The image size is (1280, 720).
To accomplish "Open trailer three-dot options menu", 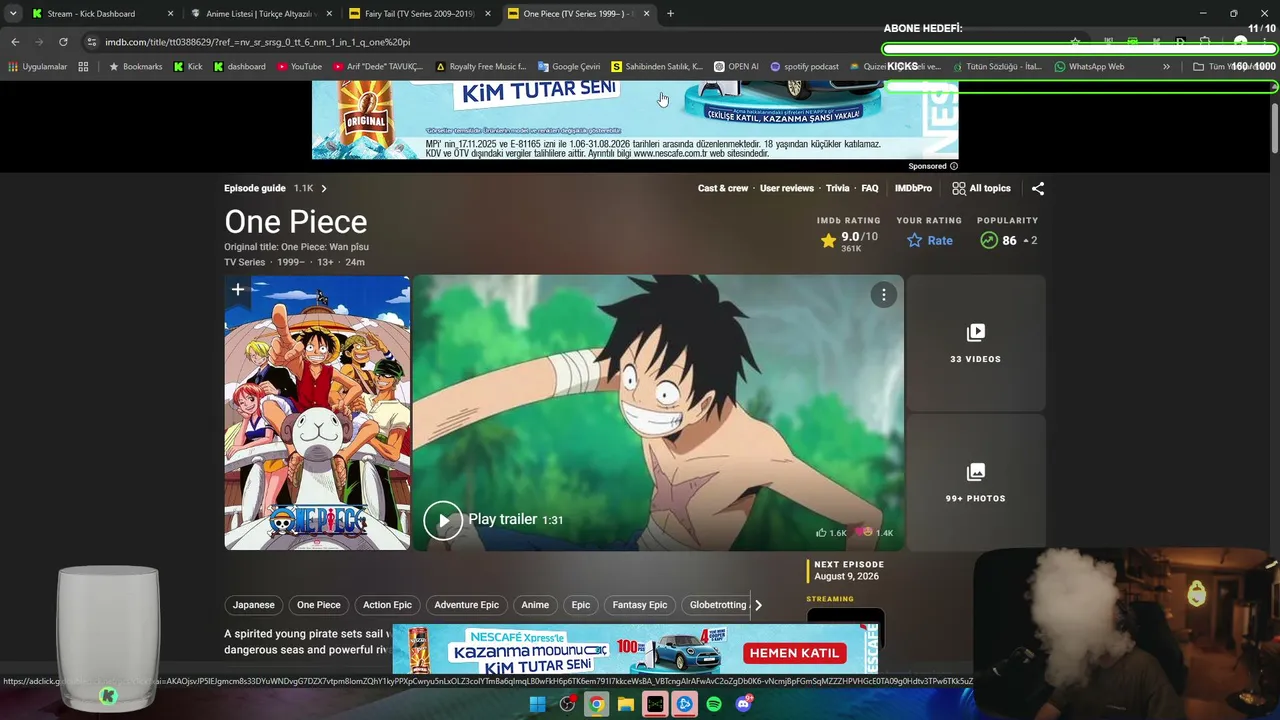I will coord(884,294).
